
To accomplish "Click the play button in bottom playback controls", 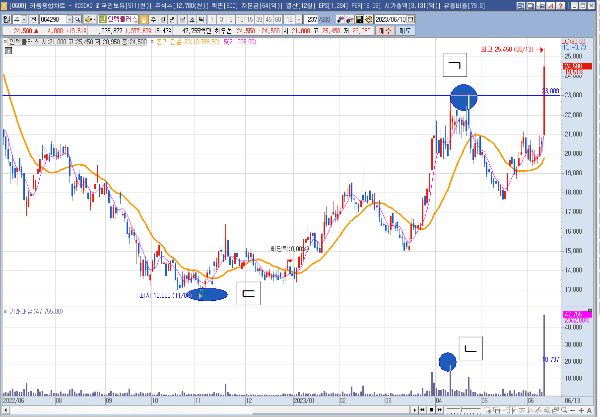I will pyautogui.click(x=414, y=410).
